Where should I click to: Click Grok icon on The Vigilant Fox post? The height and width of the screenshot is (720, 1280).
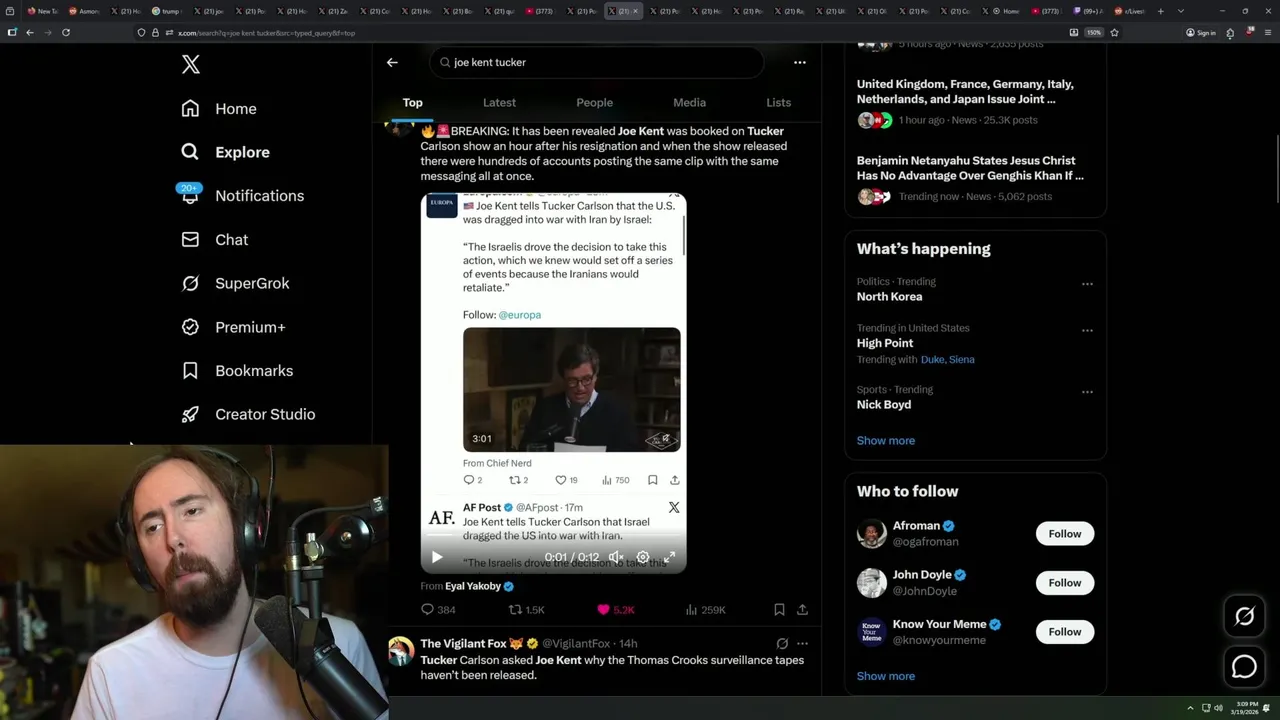[782, 644]
